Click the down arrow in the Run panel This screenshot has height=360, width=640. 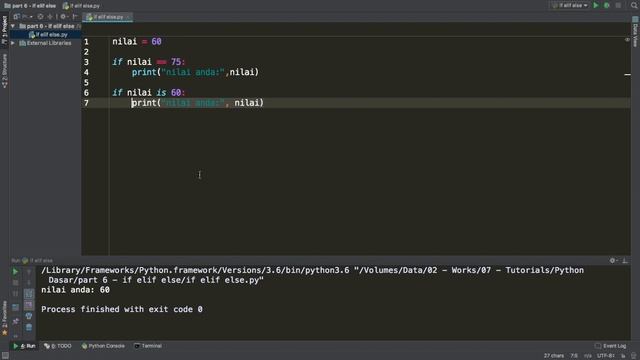[x=29, y=282]
